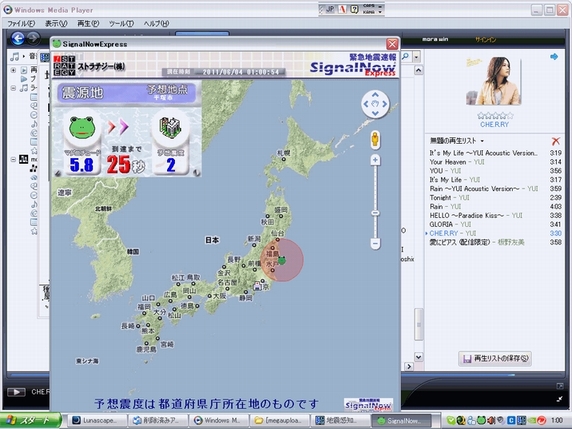572x429 pixels.
Task: Switch to the megaupload folder taskbar button
Action: click(279, 421)
